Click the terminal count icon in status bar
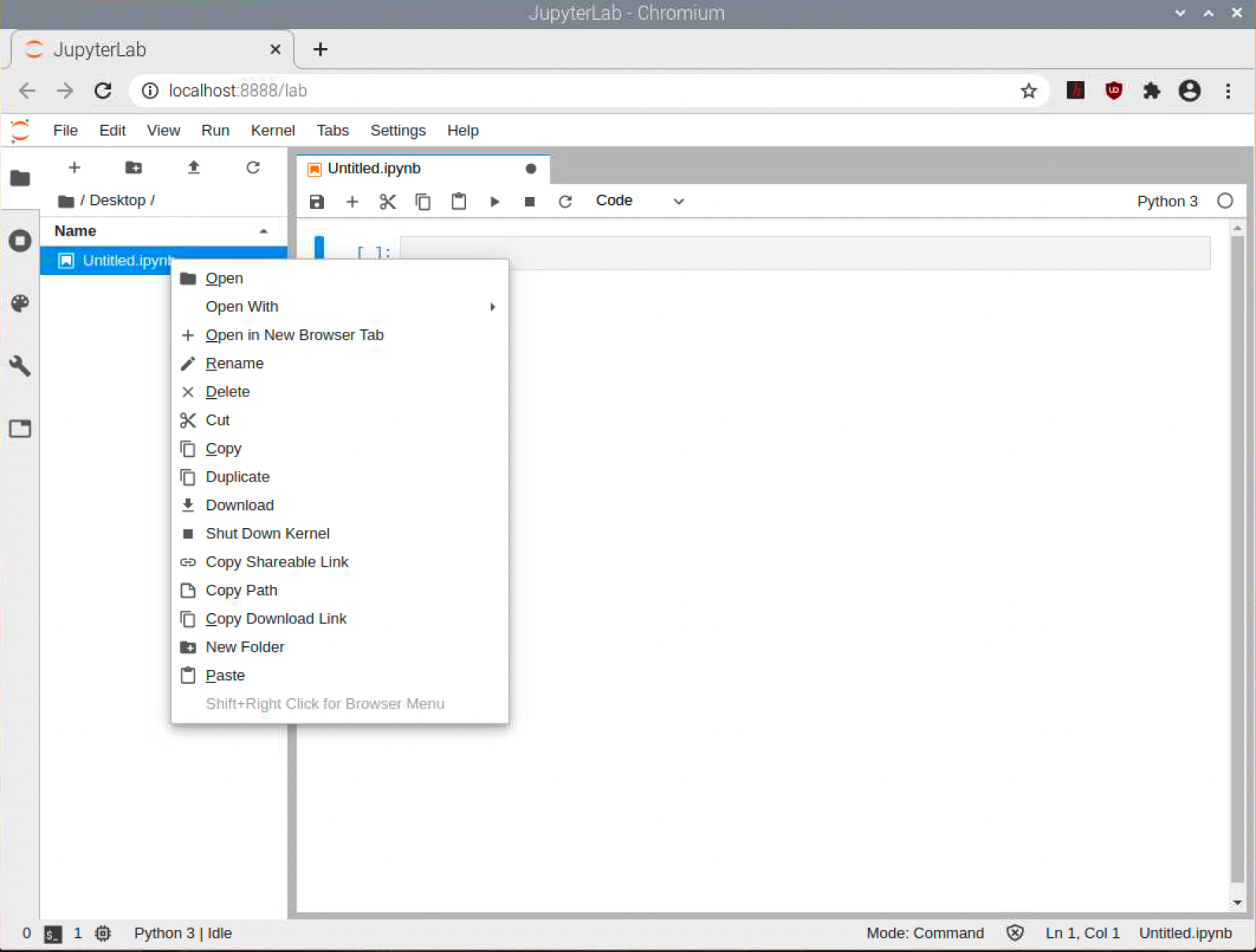This screenshot has height=952, width=1256. [53, 934]
